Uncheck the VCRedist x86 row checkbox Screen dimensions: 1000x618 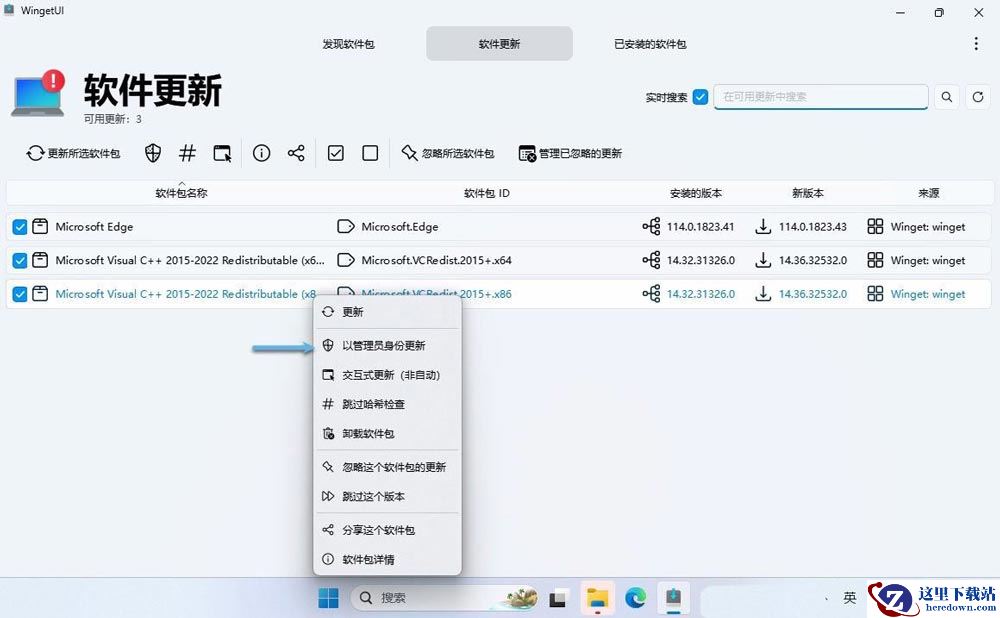(20, 294)
